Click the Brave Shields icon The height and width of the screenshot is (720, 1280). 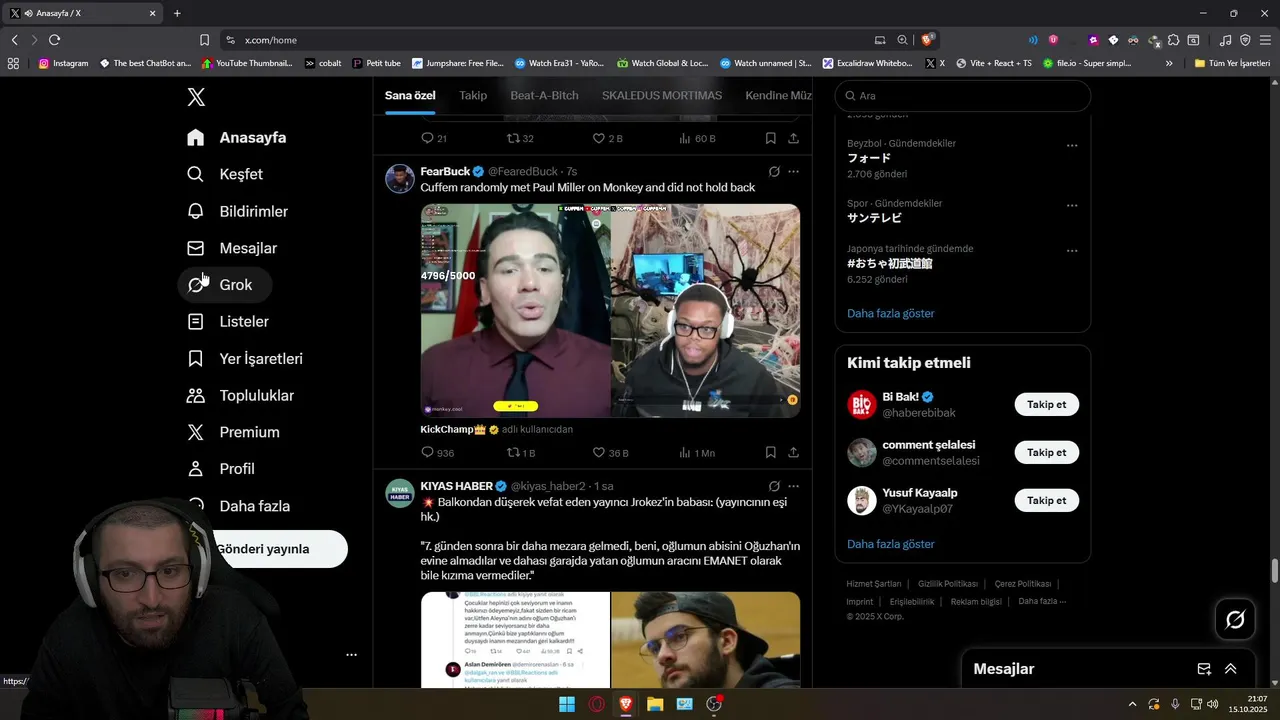pos(928,40)
